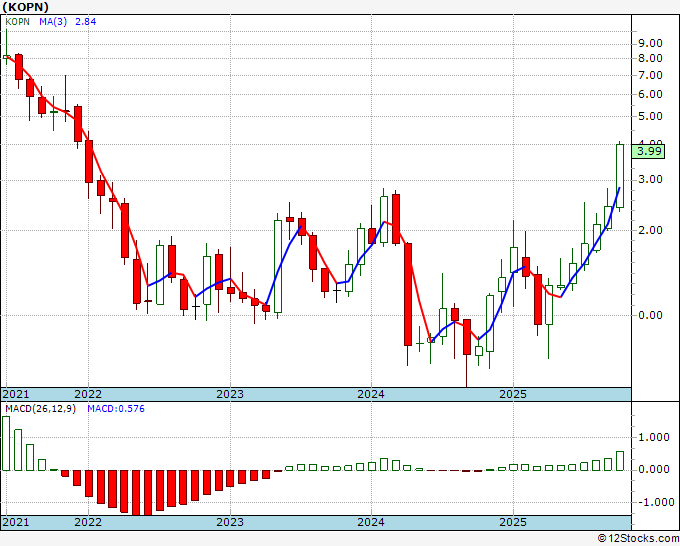Click the 2024 label on MACD timeline
Screen dimensions: 680x546
[x=371, y=522]
